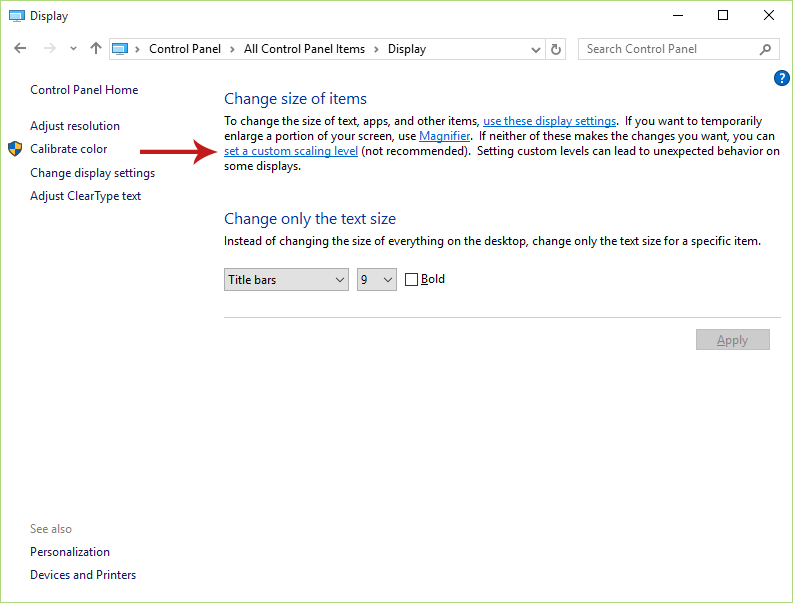The width and height of the screenshot is (793, 603).
Task: Click the Change size of items heading
Action: point(295,99)
